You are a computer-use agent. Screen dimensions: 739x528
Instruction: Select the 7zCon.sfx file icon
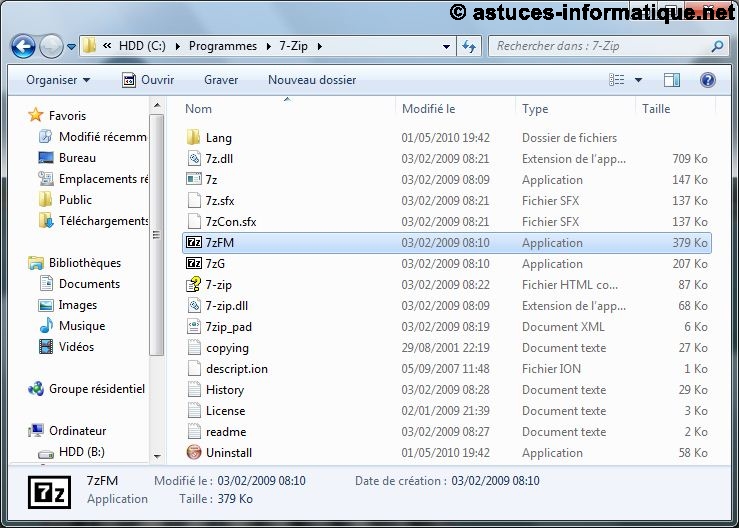(x=194, y=221)
